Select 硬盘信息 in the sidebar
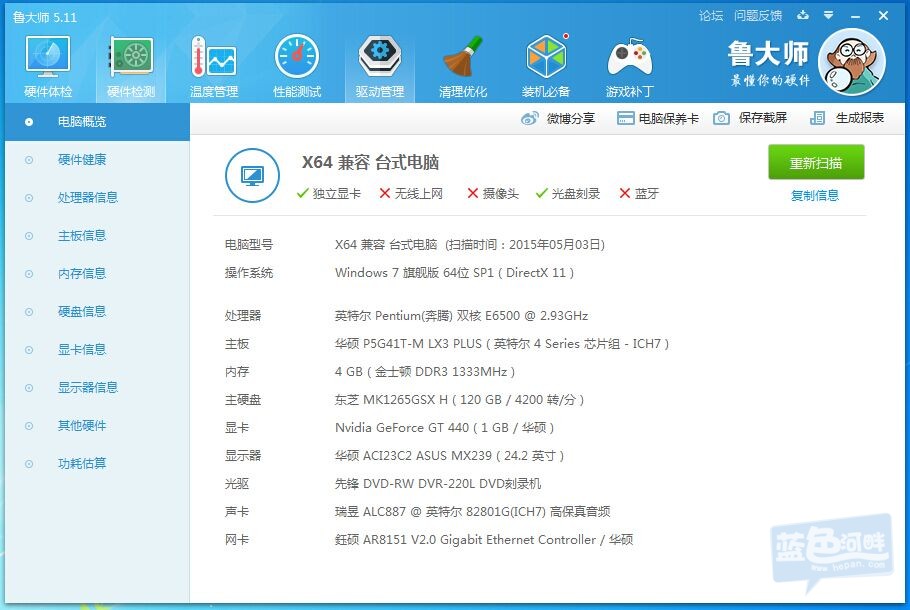Image resolution: width=910 pixels, height=610 pixels. [x=97, y=312]
